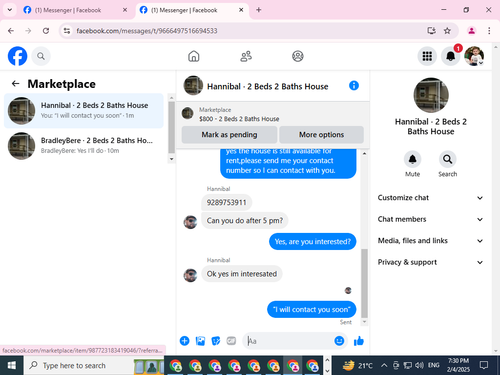Open the Facebook home logo
Screen dimensions: 500x375
(x=17, y=56)
